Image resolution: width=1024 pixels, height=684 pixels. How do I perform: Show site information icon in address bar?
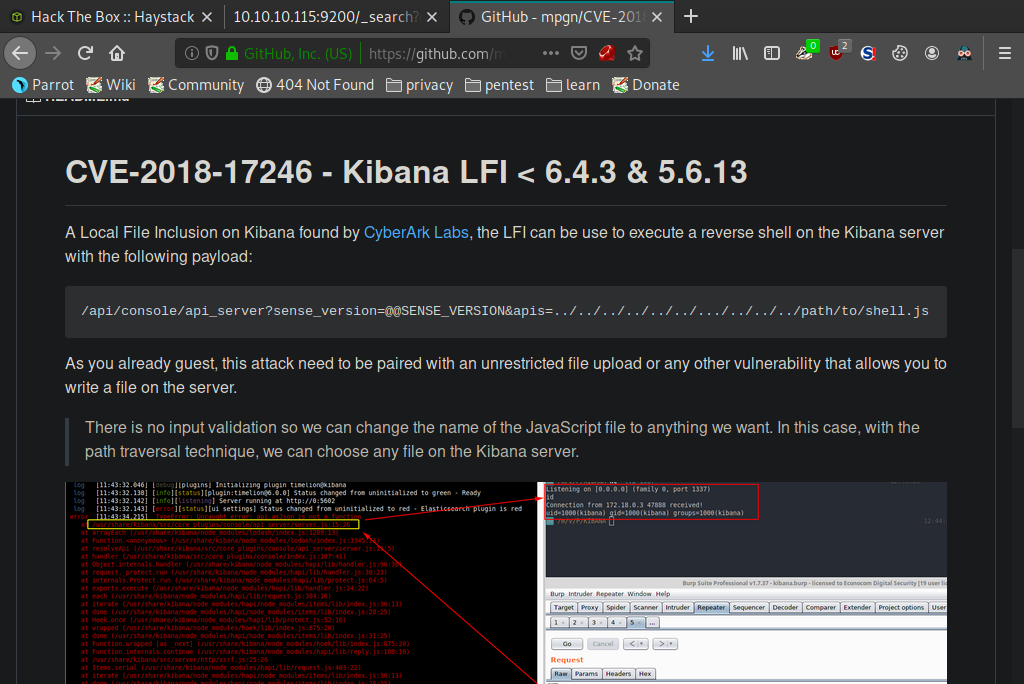coord(191,53)
